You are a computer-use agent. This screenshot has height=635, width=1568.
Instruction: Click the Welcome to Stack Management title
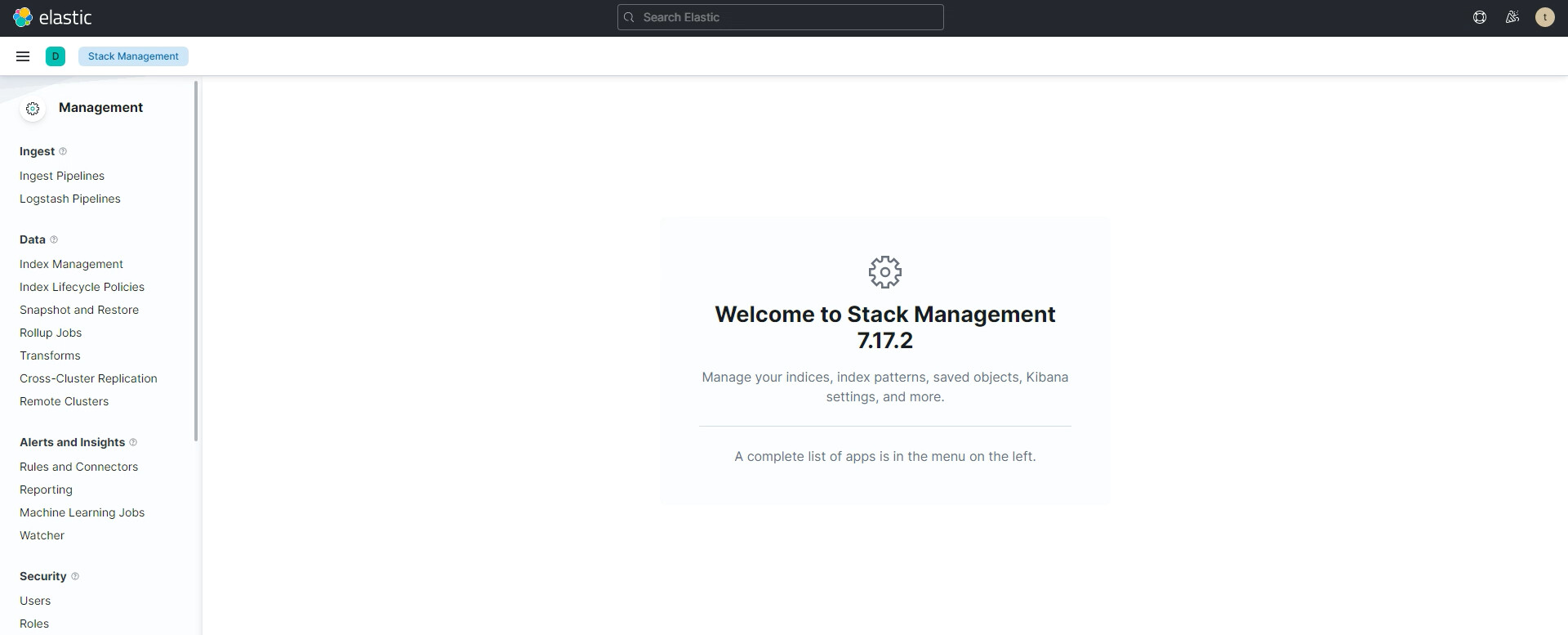(885, 327)
